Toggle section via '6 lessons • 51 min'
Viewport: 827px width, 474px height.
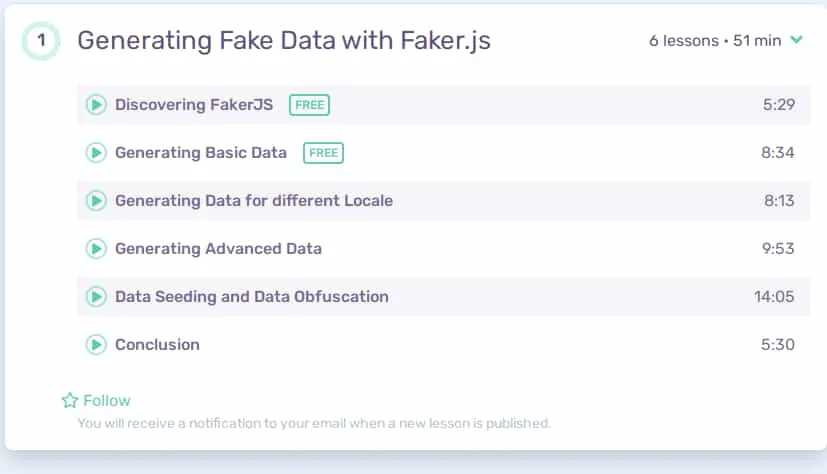tap(715, 41)
